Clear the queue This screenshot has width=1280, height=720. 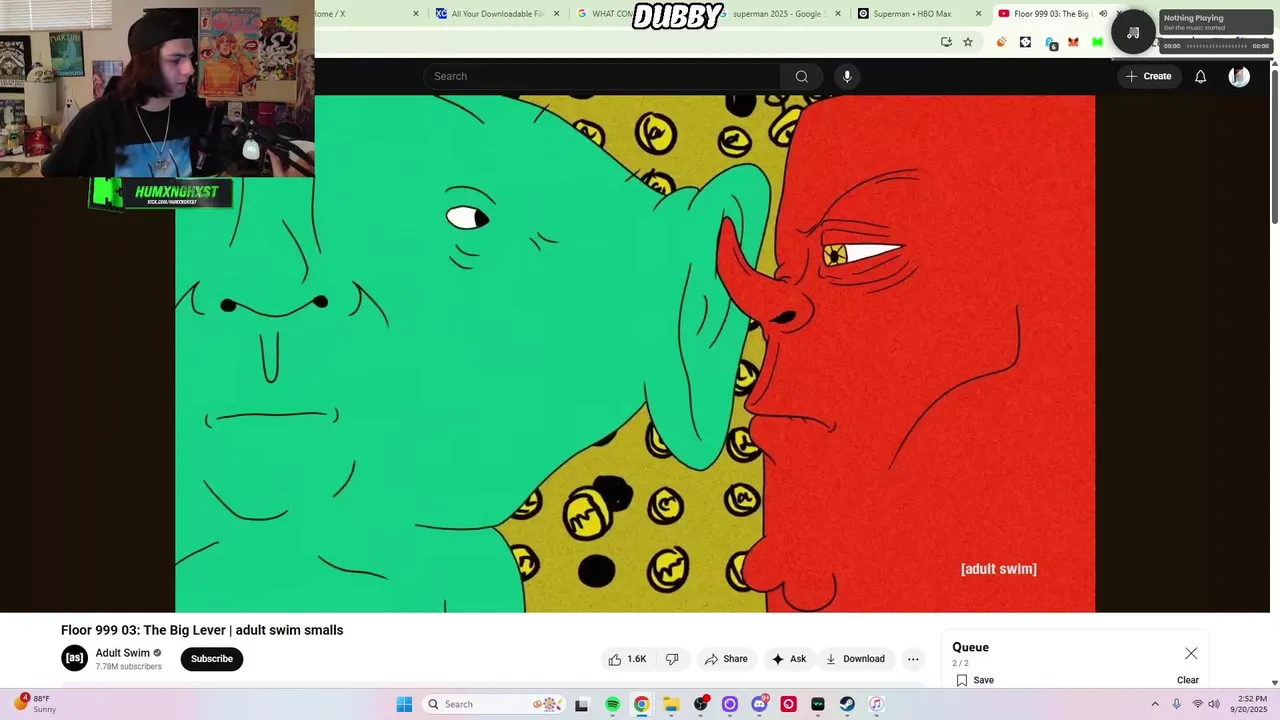[1188, 680]
